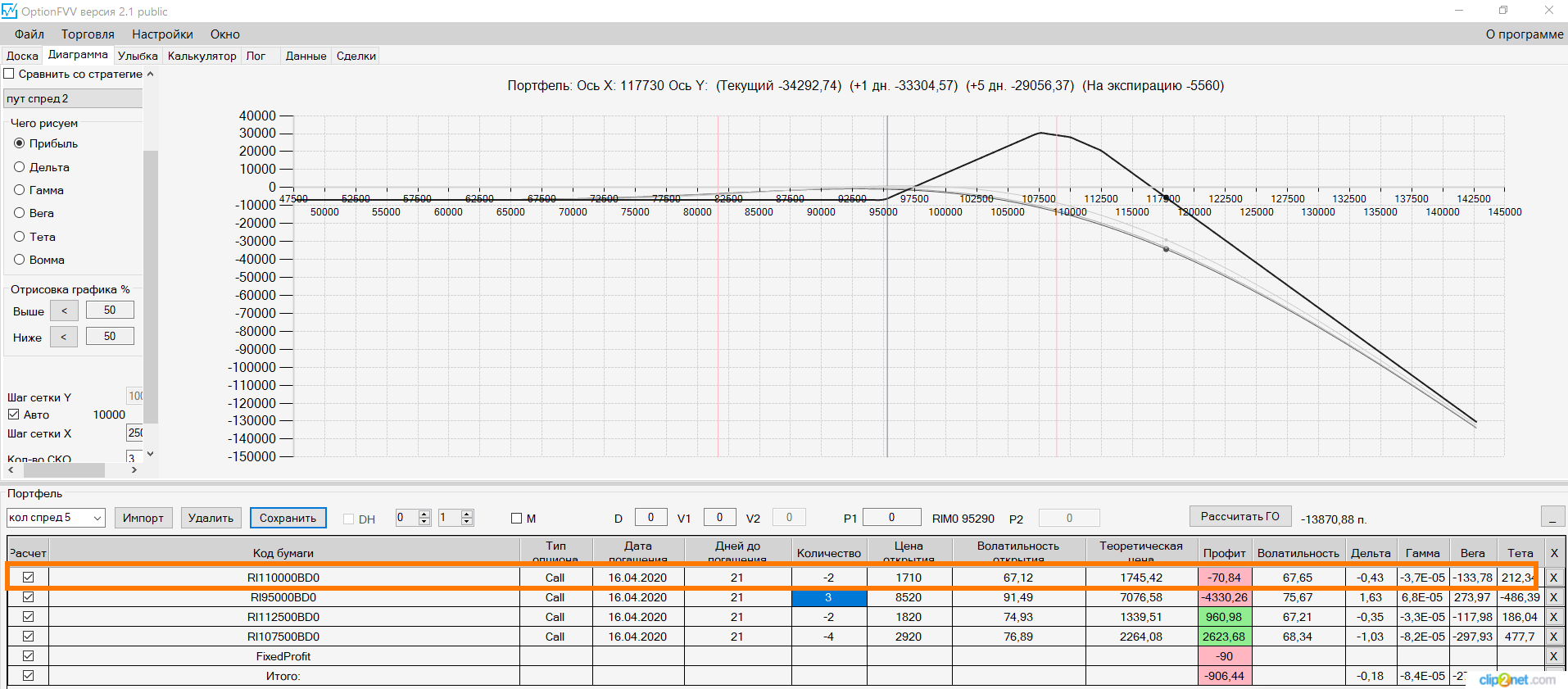Click the 'Код бумаги' column header
Viewport: 1568px width, 689px height.
coord(283,553)
